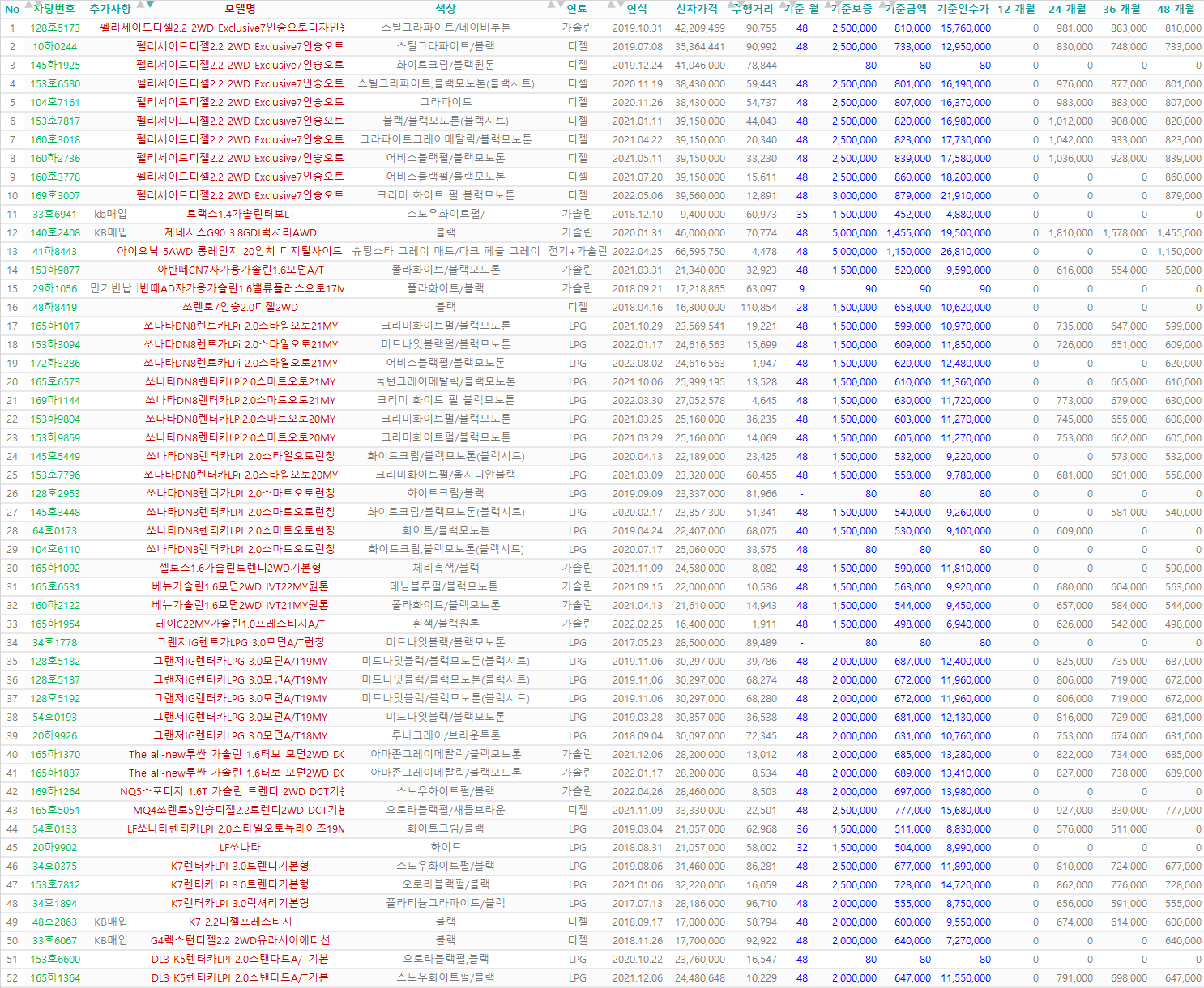Click color 데님블루펄/블랙모노톤
Viewport: 1204px width, 988px height.
tap(446, 586)
